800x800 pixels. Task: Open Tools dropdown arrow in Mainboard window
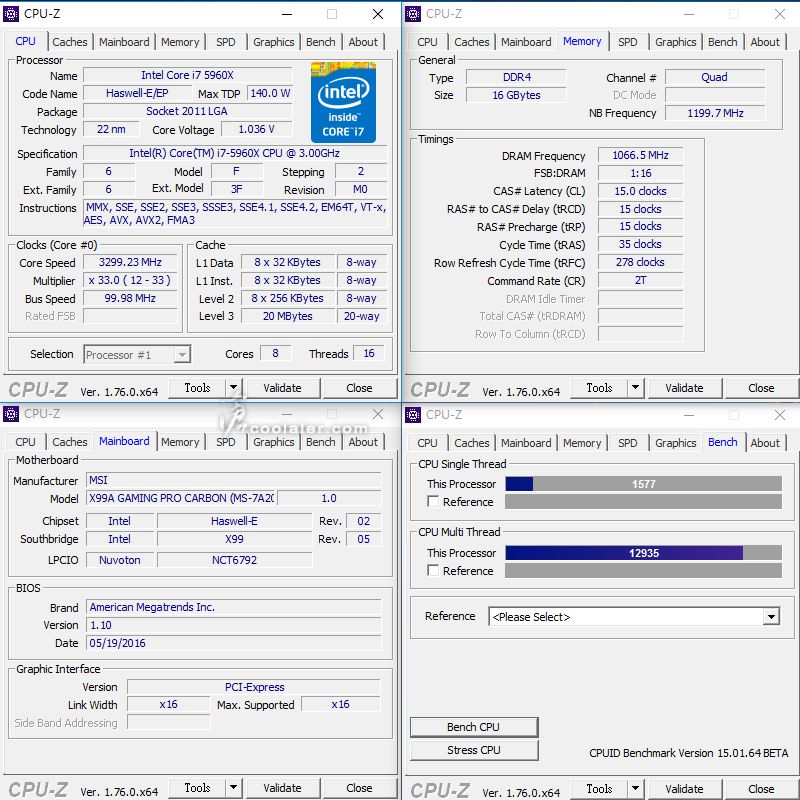(233, 788)
